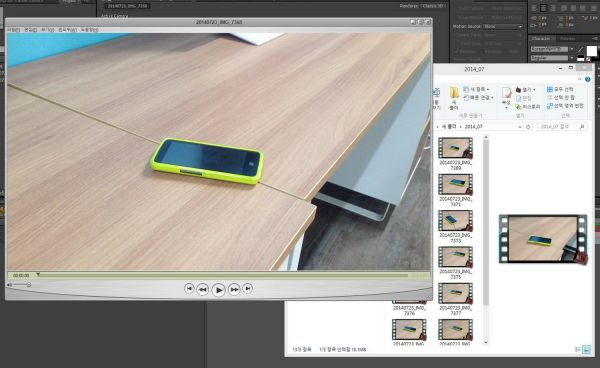Image resolution: width=600 pixels, height=368 pixels.
Task: Click the speaker volume icon in QuickTime
Action: point(9,285)
